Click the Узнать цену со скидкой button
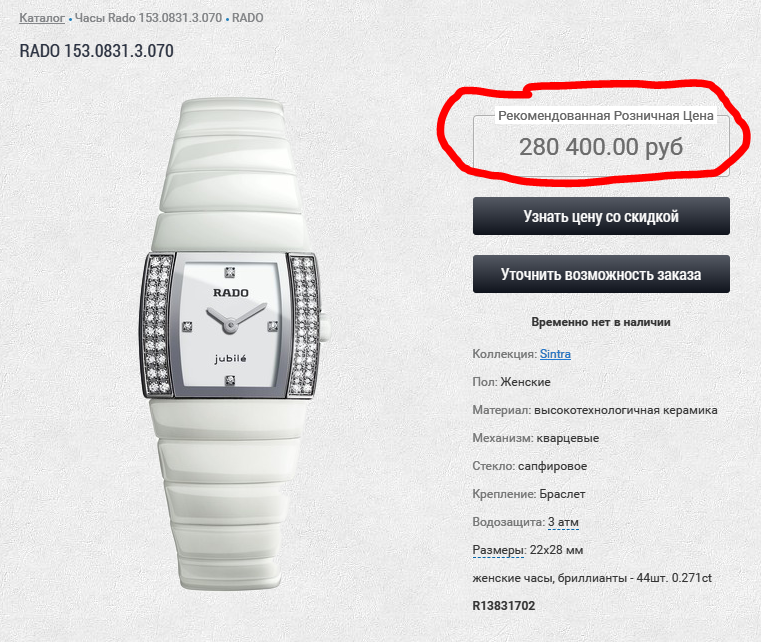The image size is (761, 642). pos(601,216)
